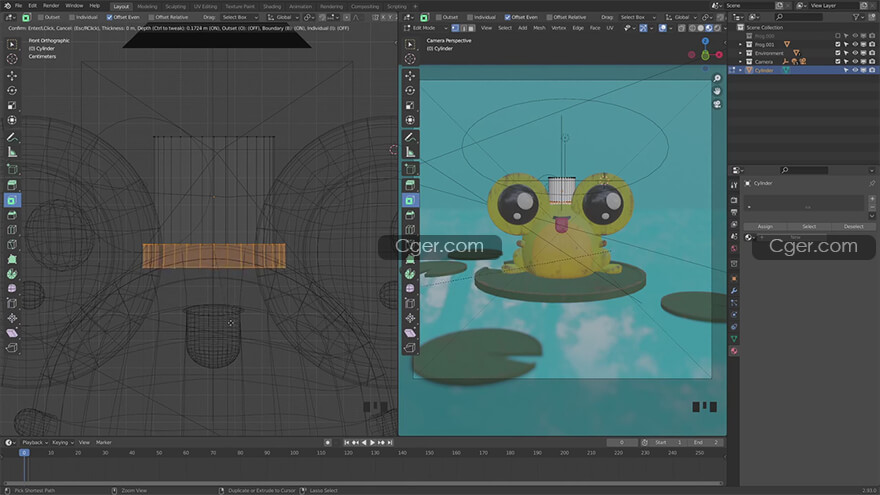Toggle camera view icon in viewport
This screenshot has height=495, width=880.
click(717, 106)
